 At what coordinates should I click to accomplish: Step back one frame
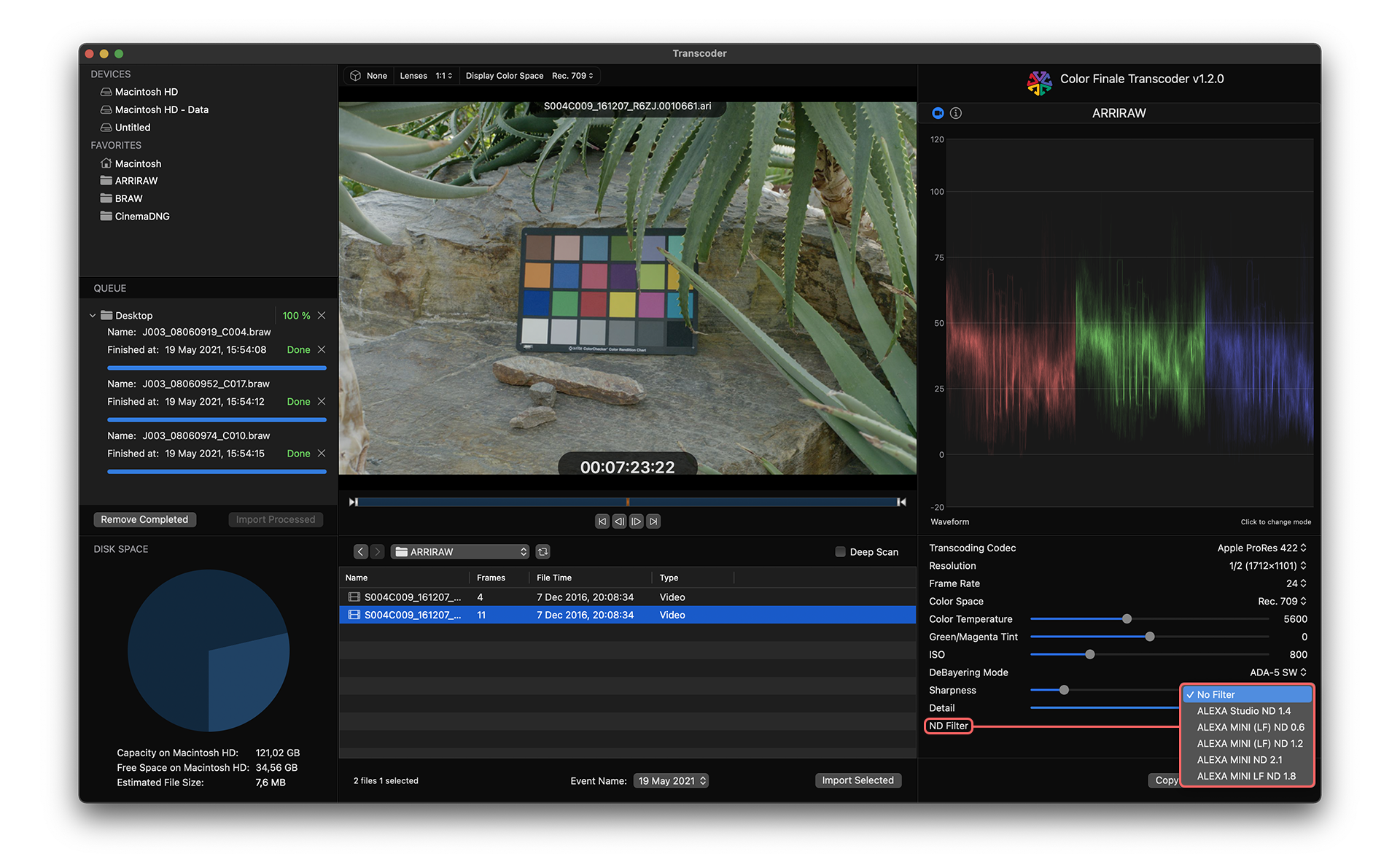[619, 521]
